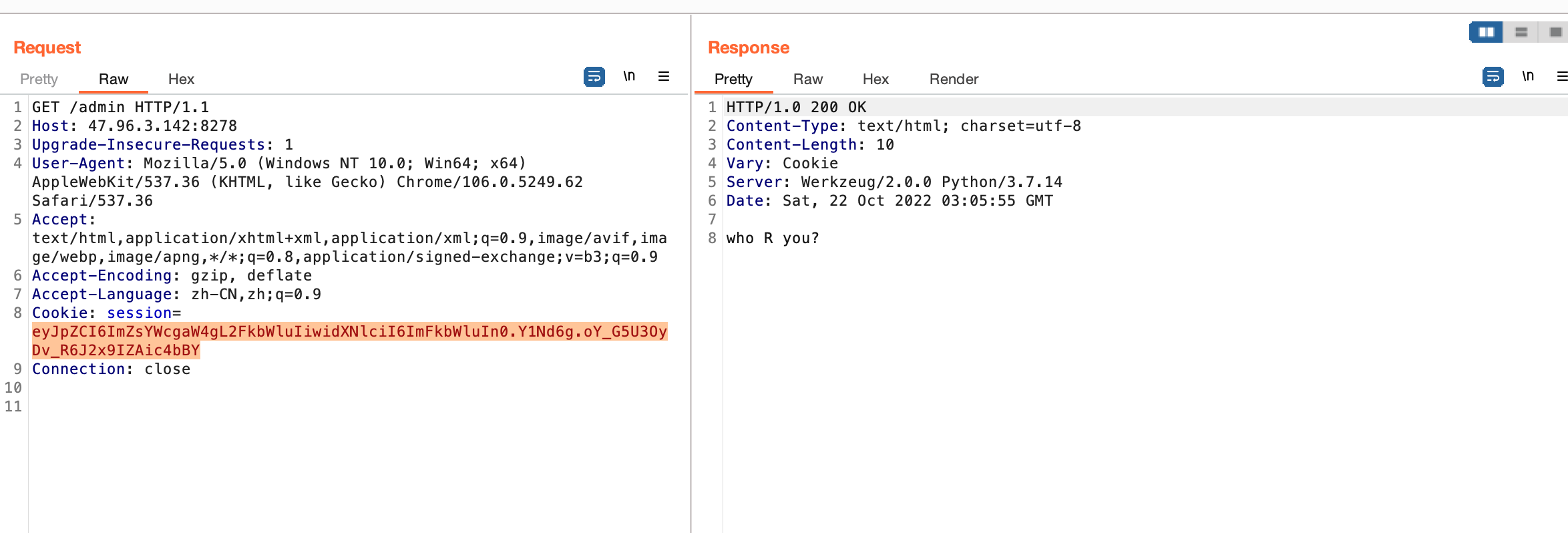Click the Date response header line
1568x533 pixels.
click(890, 200)
